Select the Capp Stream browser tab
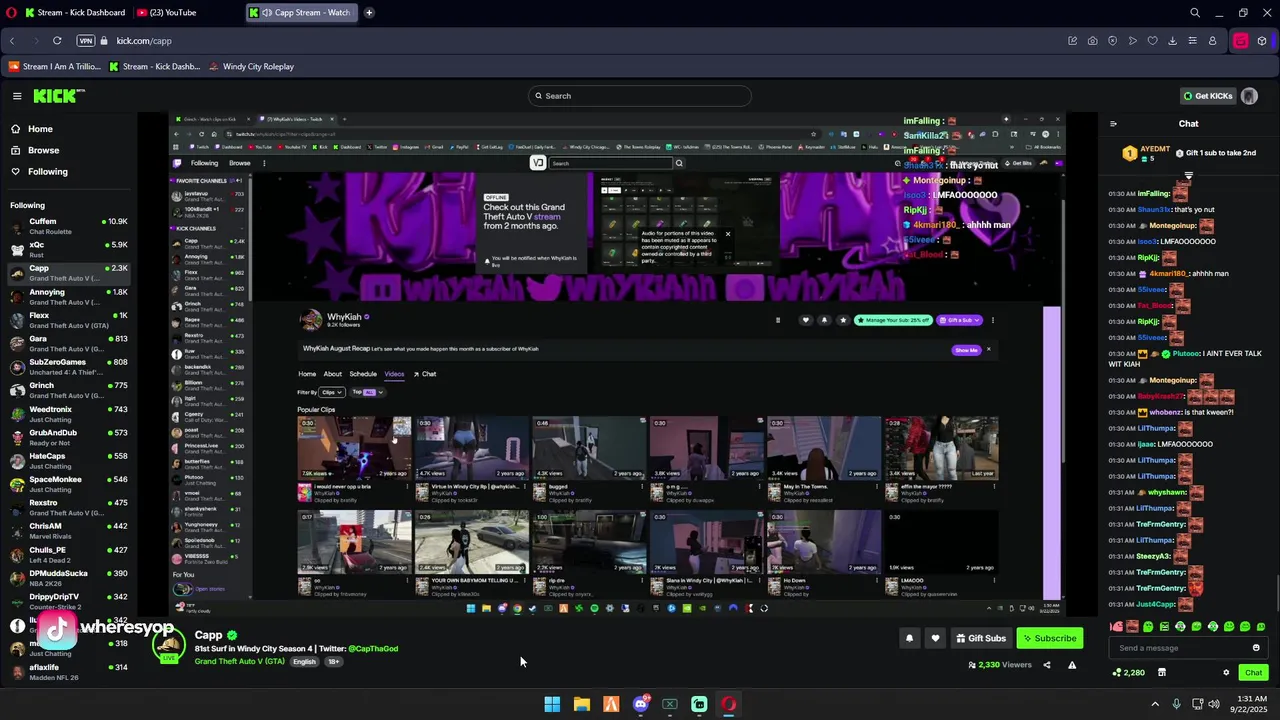 [x=303, y=13]
